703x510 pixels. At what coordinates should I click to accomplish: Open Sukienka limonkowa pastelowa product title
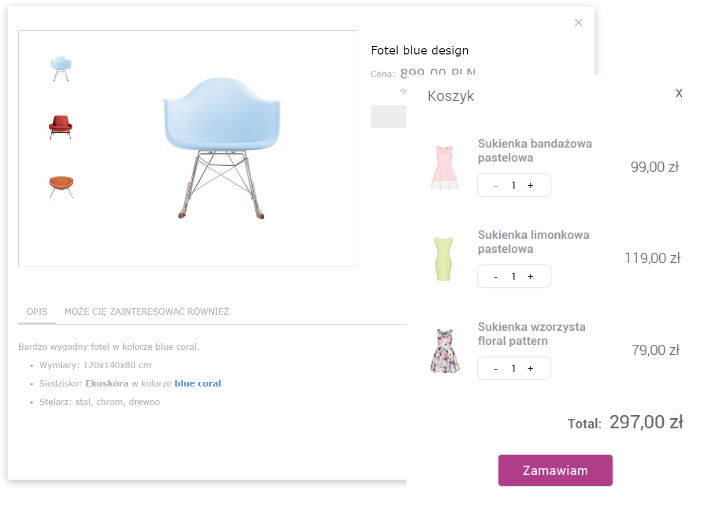coord(531,242)
